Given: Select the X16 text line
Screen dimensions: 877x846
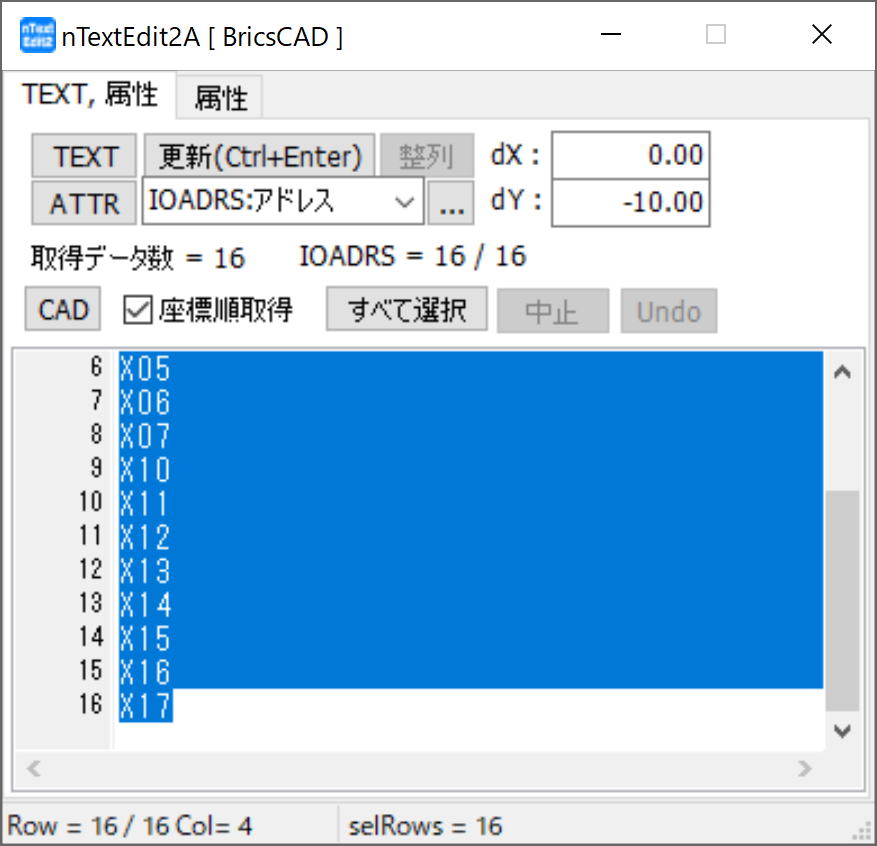Looking at the screenshot, I should (470, 672).
